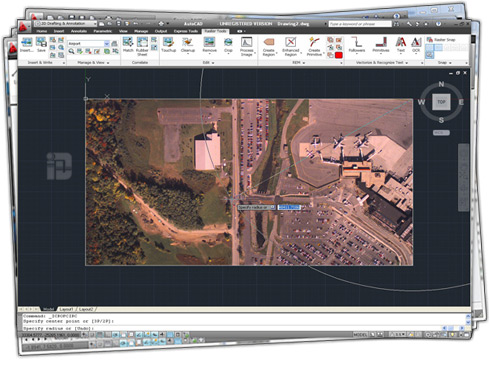490x368 pixels.
Task: Switch to the Parametric ribbon tab
Action: coord(102,31)
